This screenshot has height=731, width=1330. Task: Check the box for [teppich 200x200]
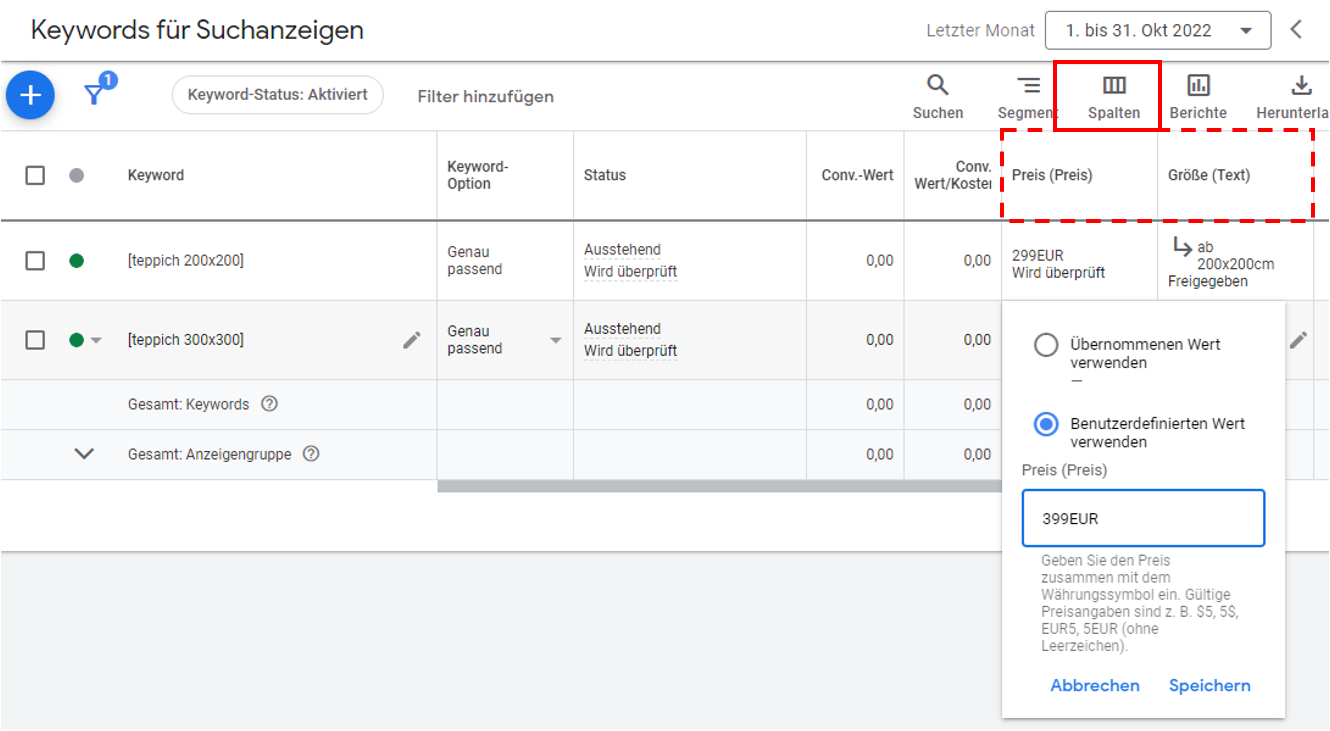[35, 261]
